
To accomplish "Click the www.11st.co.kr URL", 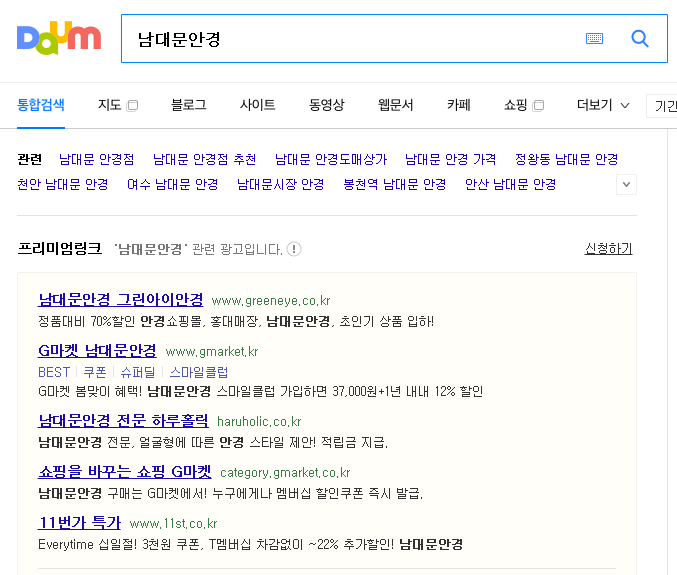I will (x=173, y=524).
